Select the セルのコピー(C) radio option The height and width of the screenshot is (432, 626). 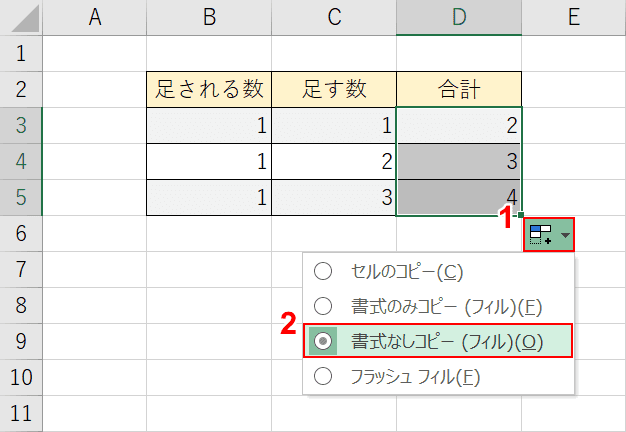point(438,271)
